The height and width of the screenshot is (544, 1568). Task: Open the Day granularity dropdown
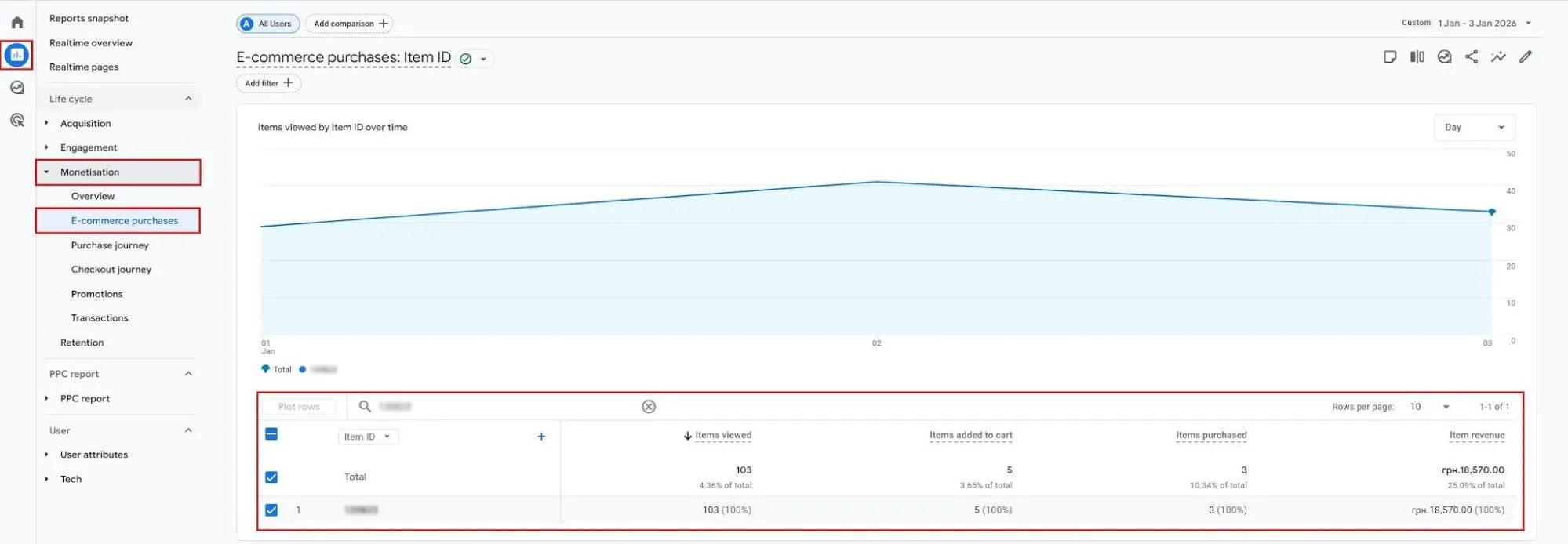(1474, 127)
